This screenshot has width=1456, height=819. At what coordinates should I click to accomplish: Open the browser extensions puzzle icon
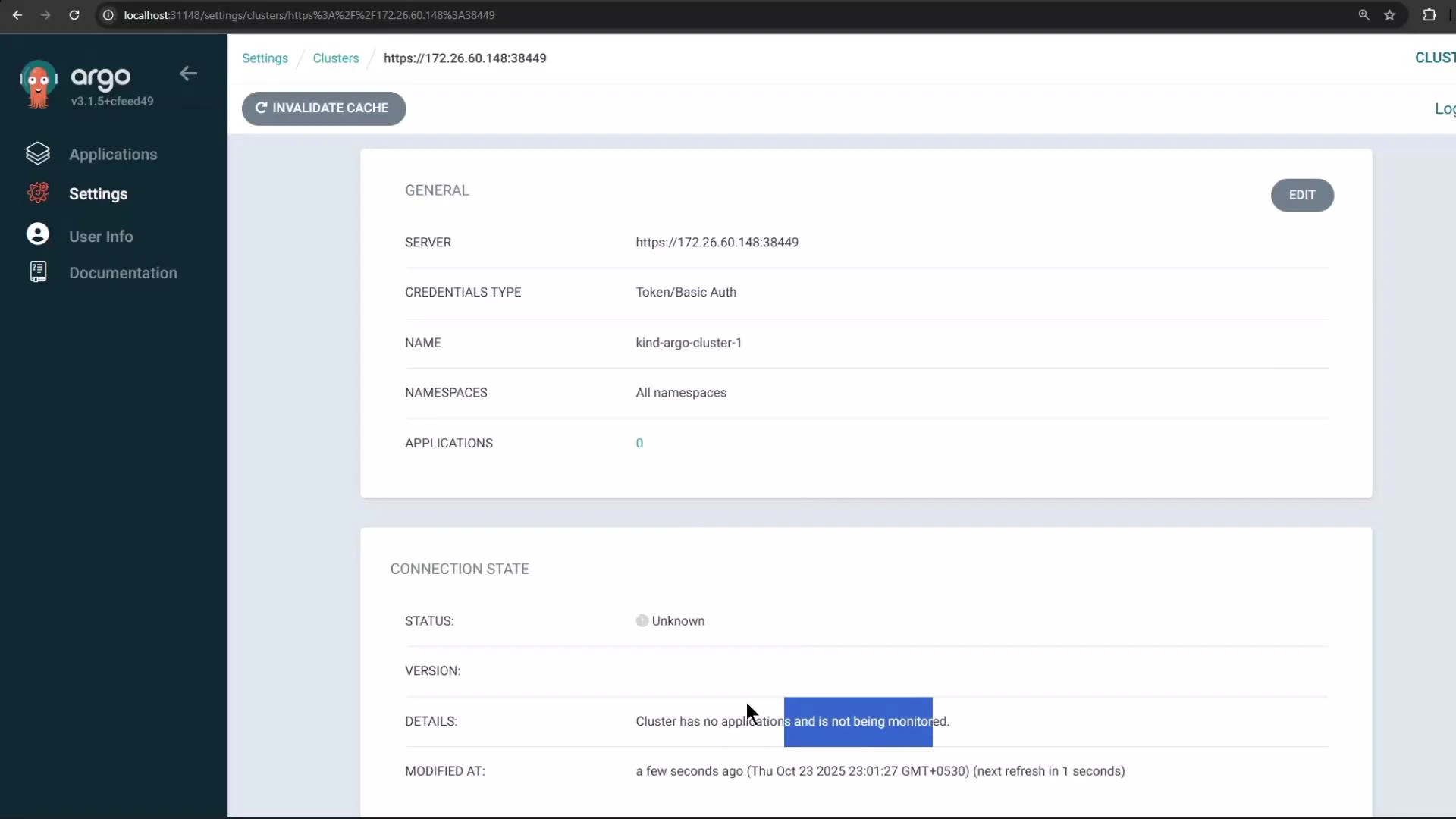pyautogui.click(x=1430, y=15)
